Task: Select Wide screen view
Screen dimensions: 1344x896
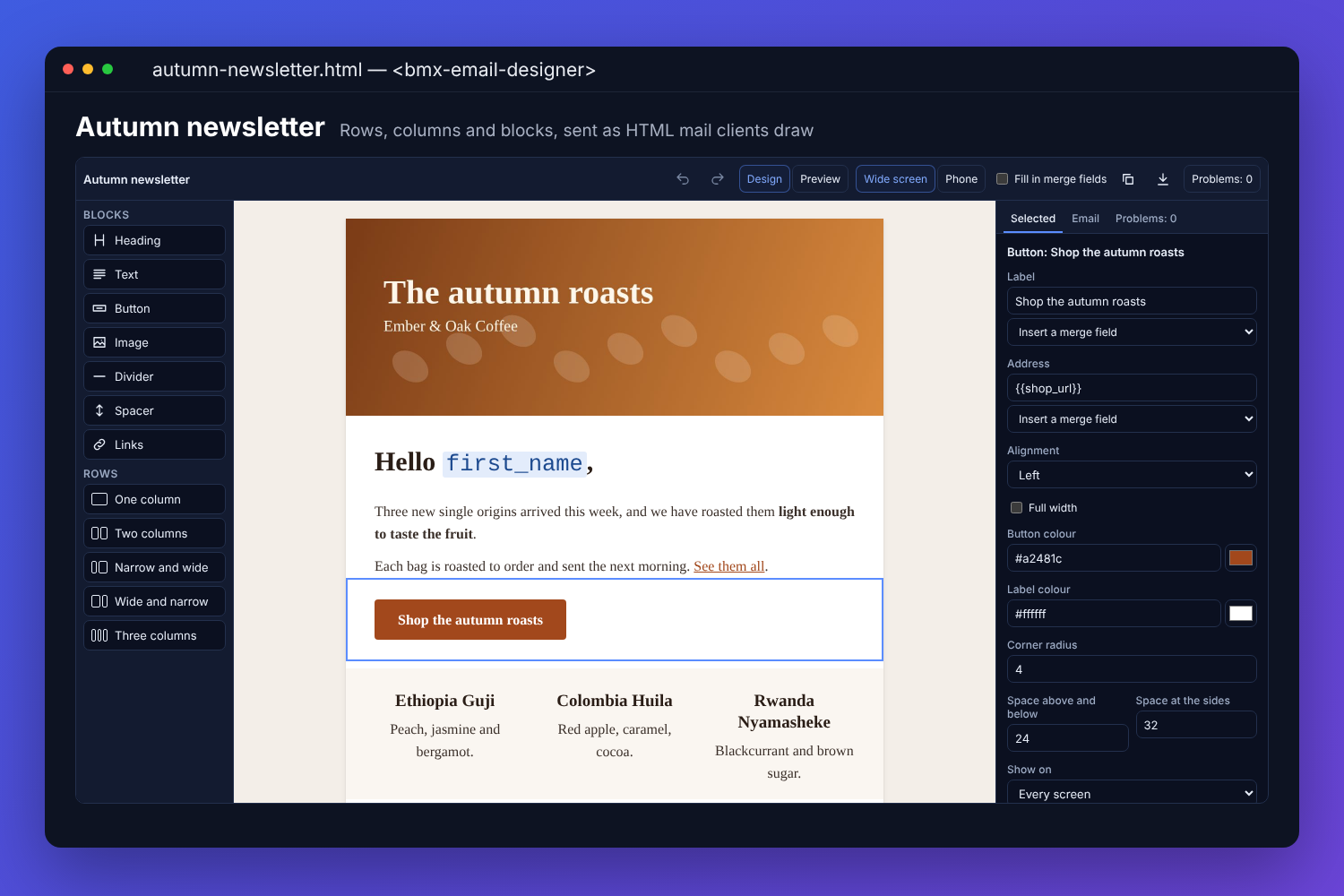Action: pyautogui.click(x=895, y=179)
